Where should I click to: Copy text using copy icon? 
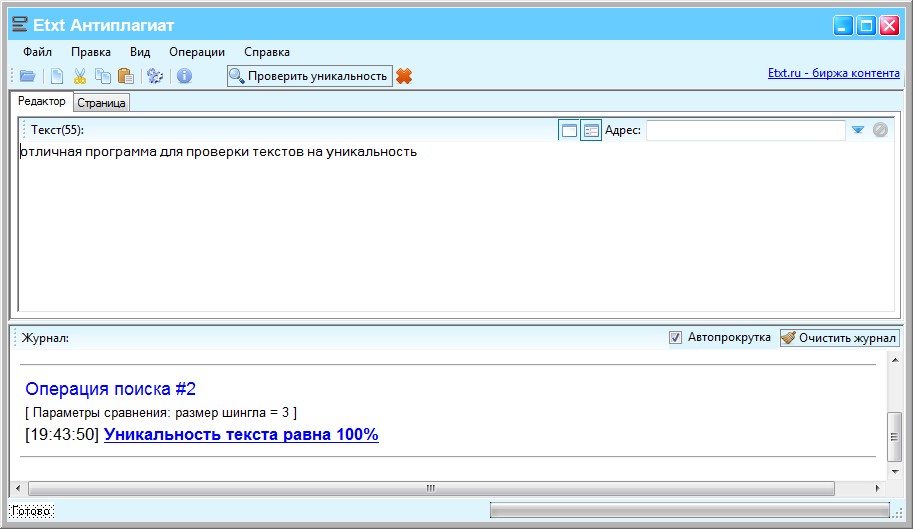pyautogui.click(x=103, y=76)
